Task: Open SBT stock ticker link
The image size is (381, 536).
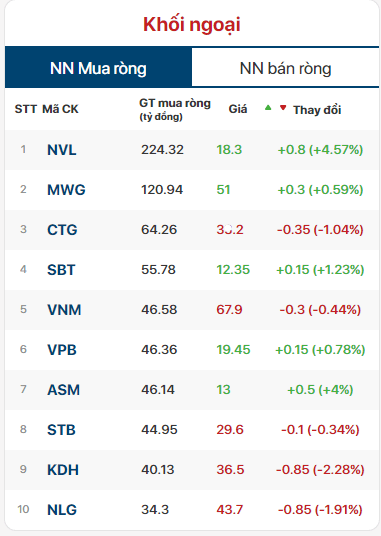Action: [61, 270]
